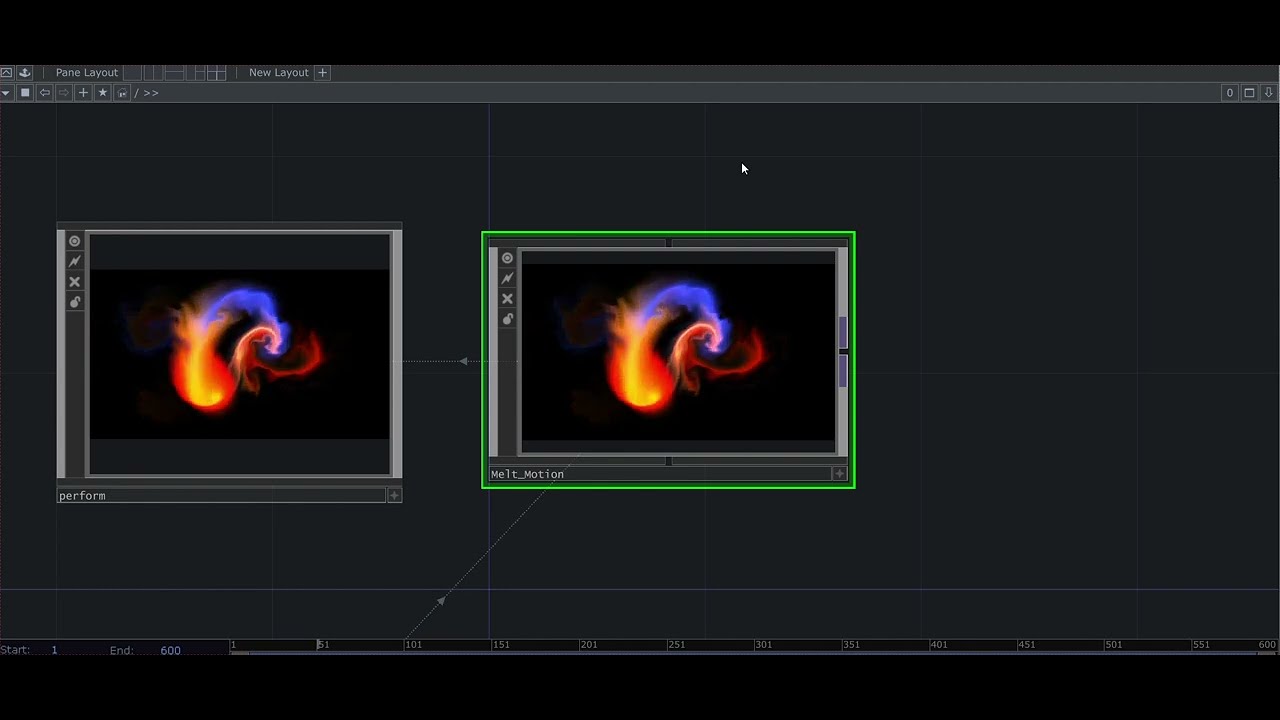Click the 0 button at pane bar right

[x=1230, y=93]
